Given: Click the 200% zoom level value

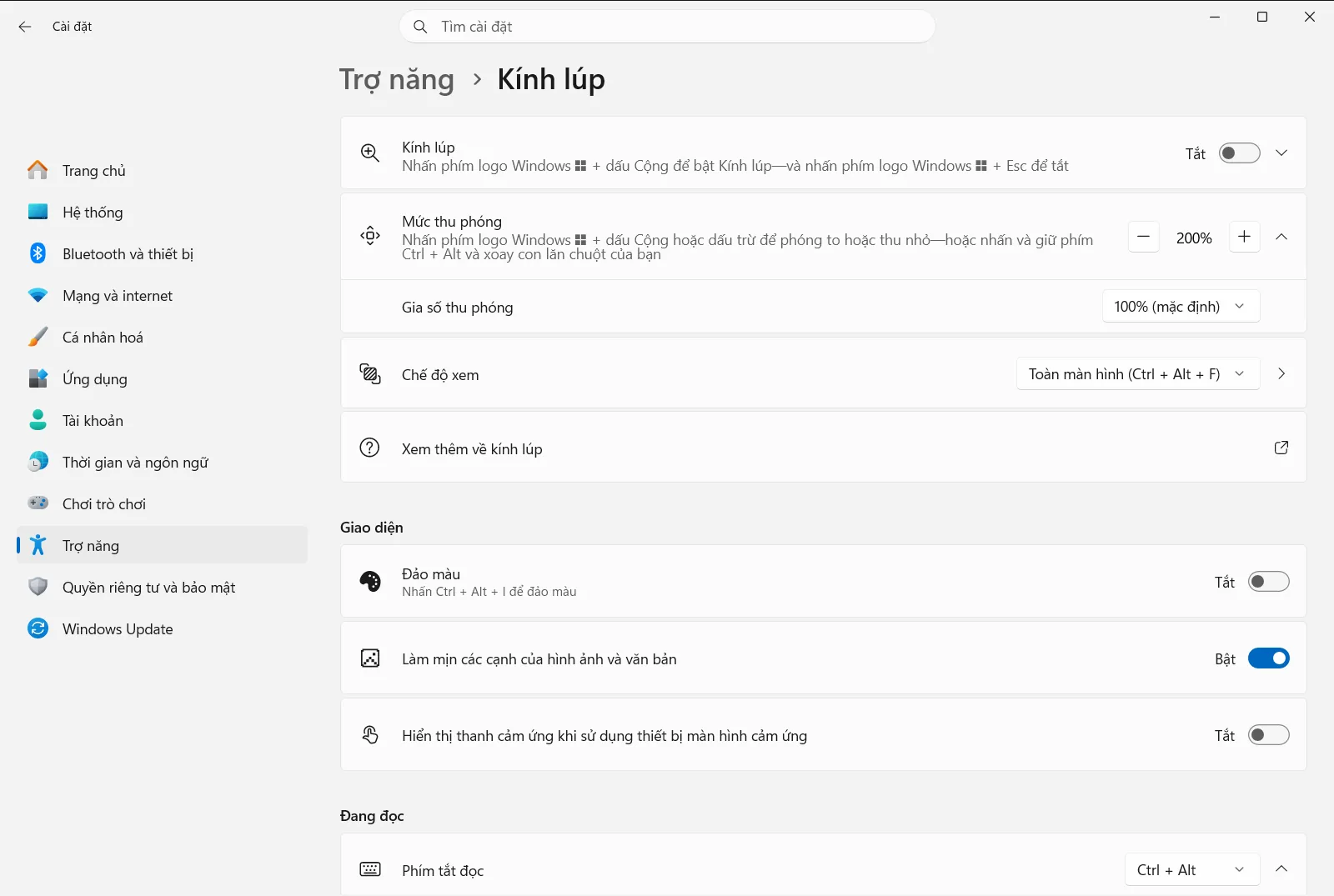Looking at the screenshot, I should point(1194,238).
